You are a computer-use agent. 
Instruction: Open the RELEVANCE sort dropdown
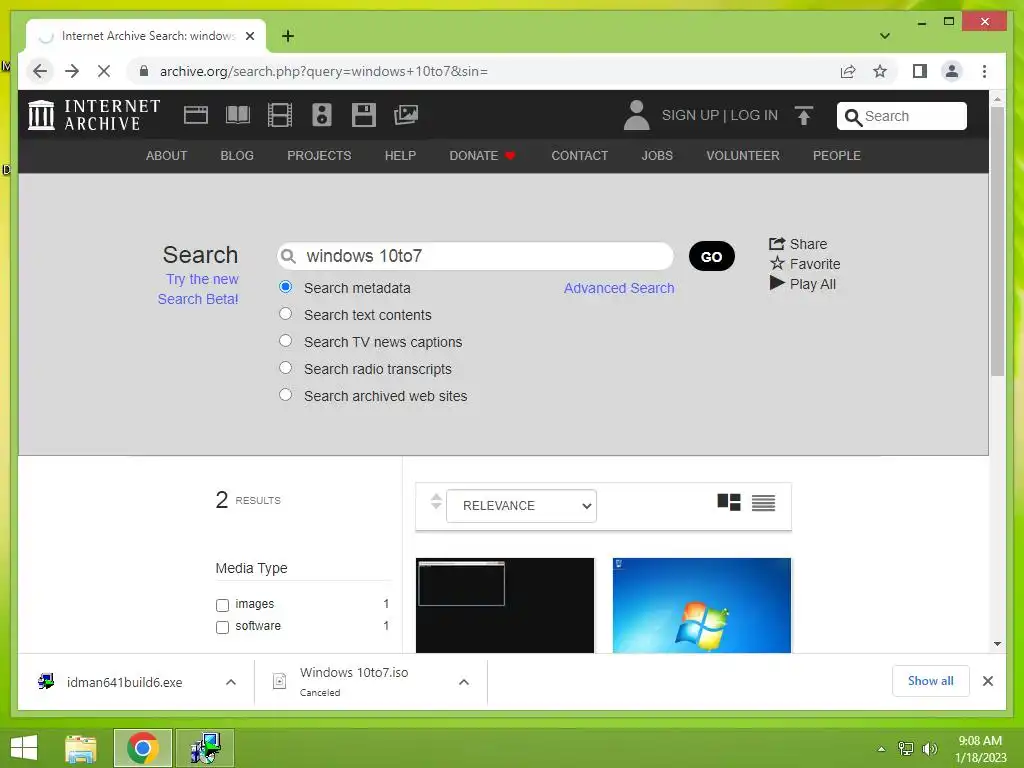[521, 505]
